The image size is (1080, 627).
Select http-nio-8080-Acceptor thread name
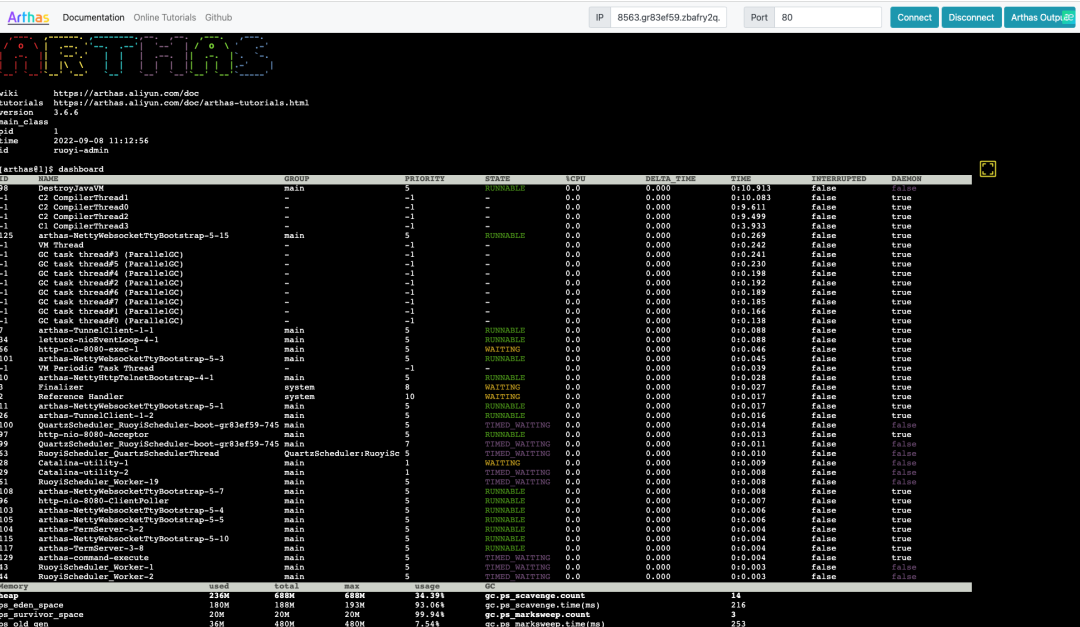pyautogui.click(x=93, y=435)
